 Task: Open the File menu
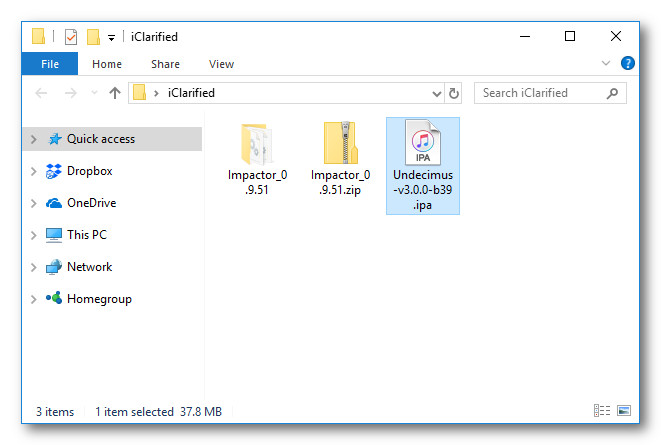click(49, 64)
